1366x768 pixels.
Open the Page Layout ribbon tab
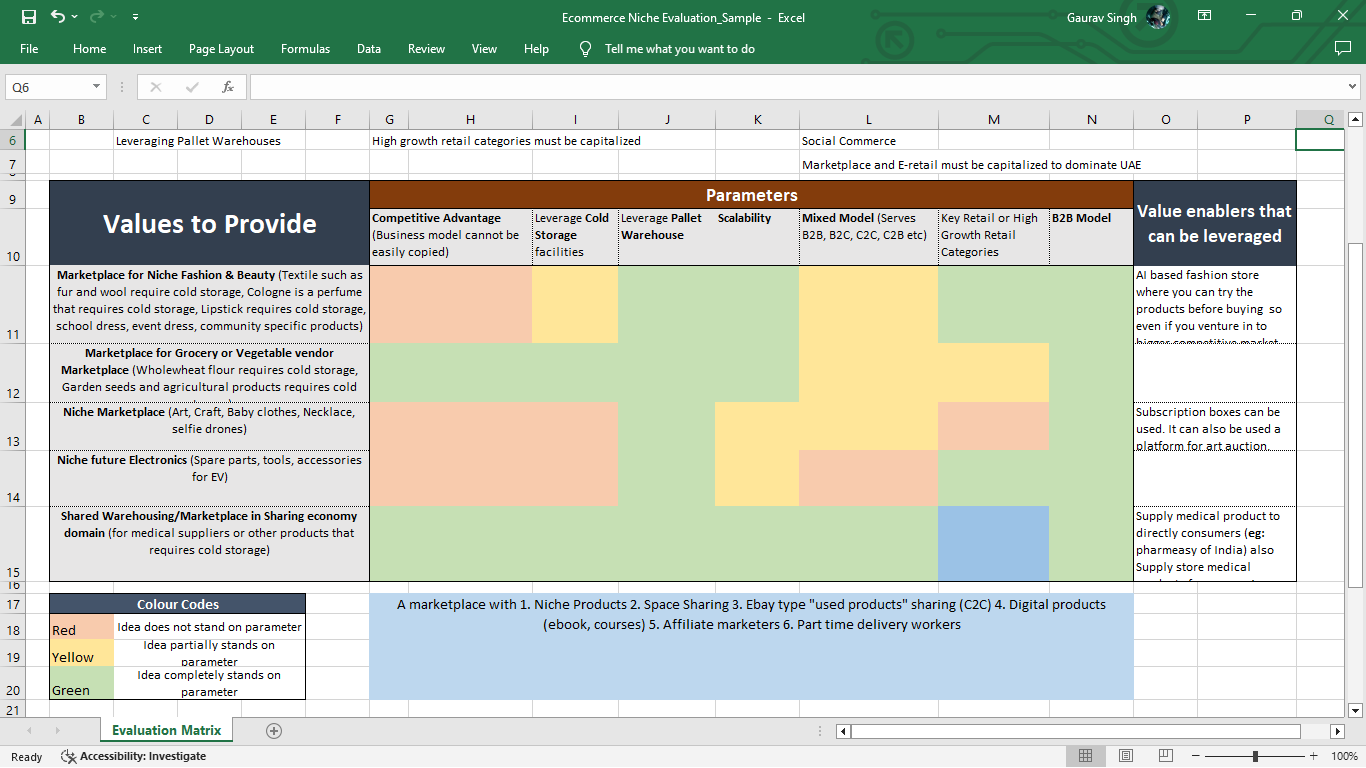pos(221,49)
